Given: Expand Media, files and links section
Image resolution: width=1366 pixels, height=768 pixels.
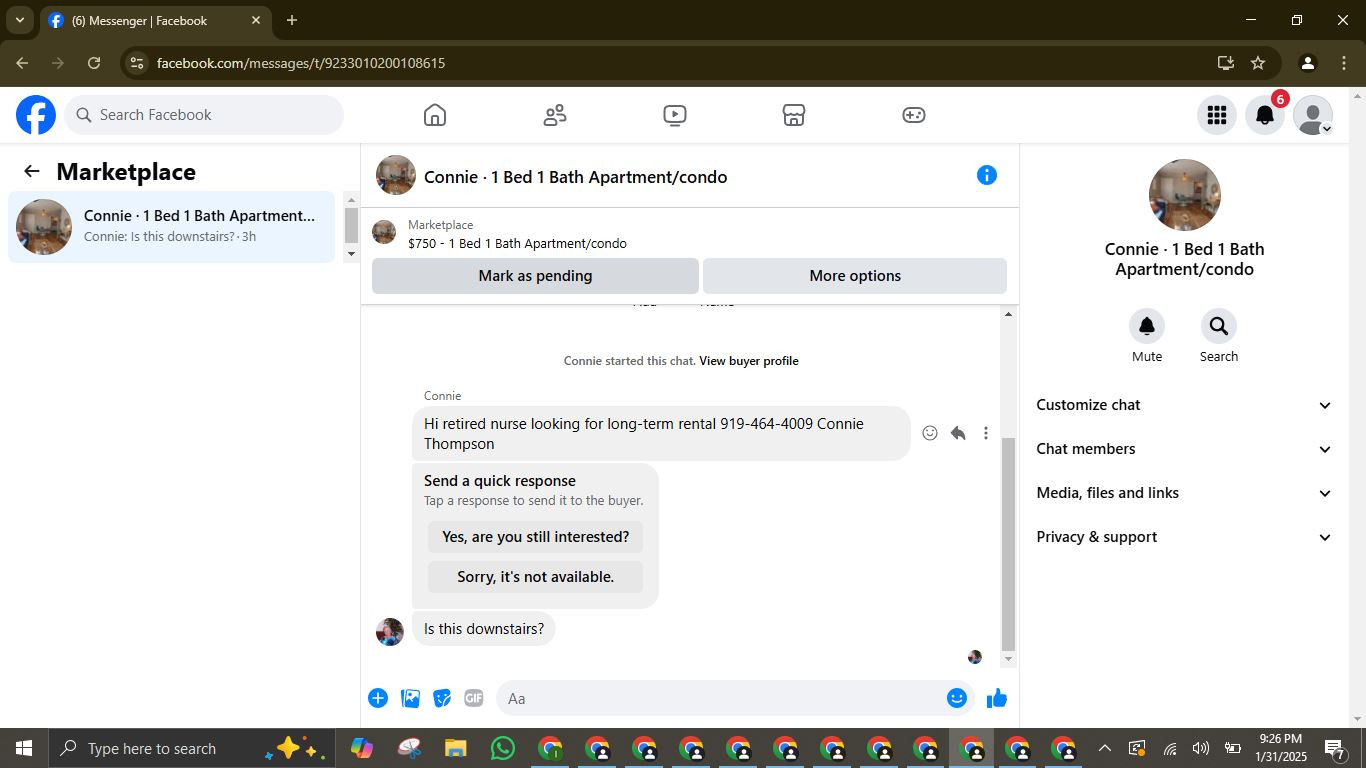Looking at the screenshot, I should click(x=1184, y=493).
